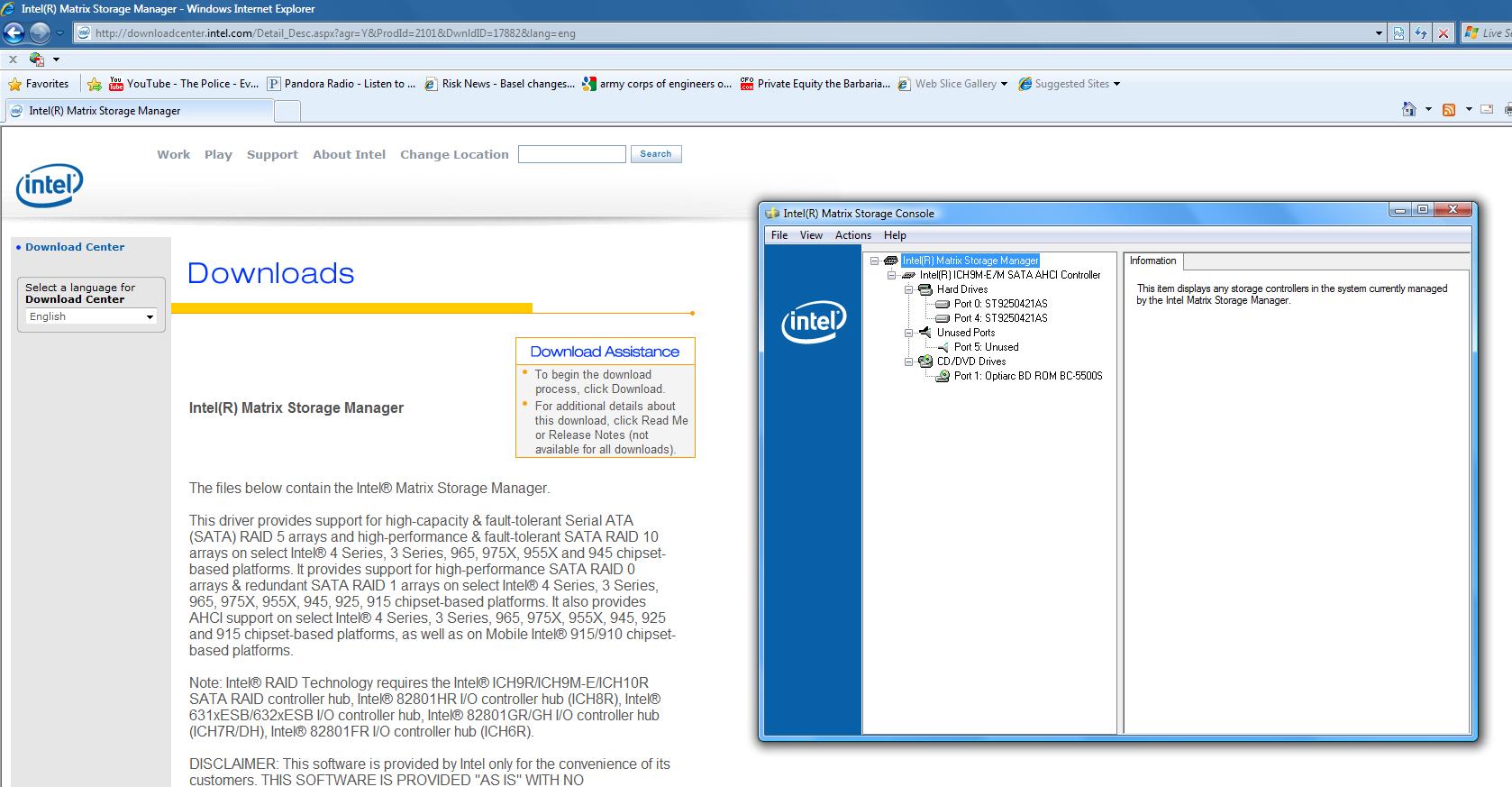Click the CD/DVD Drives disc icon
This screenshot has width=1512, height=787.
[x=925, y=361]
